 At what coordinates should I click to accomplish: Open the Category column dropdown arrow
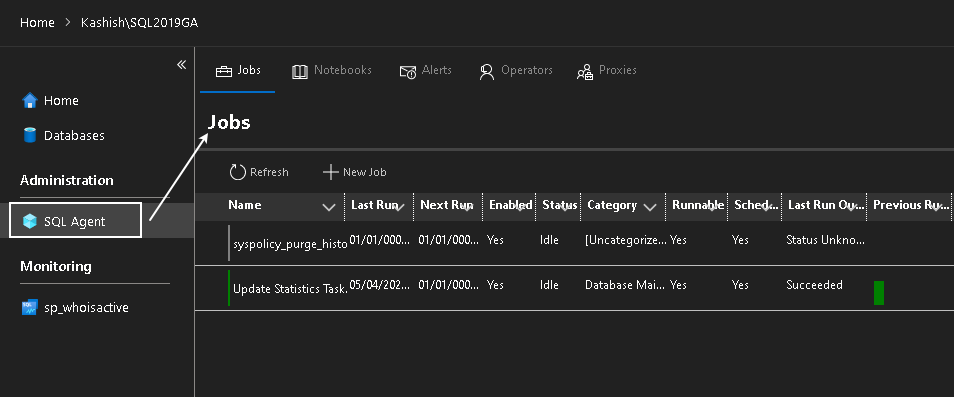click(650, 207)
